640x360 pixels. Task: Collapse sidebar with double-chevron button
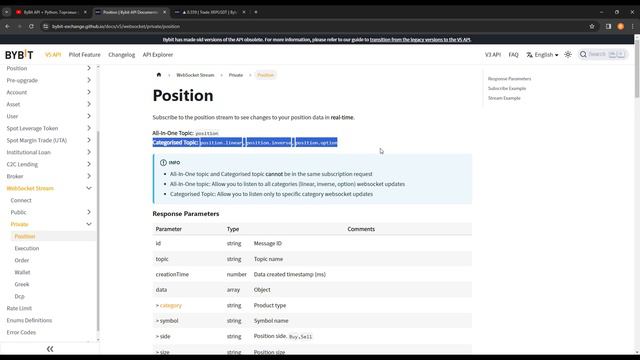(x=50, y=349)
